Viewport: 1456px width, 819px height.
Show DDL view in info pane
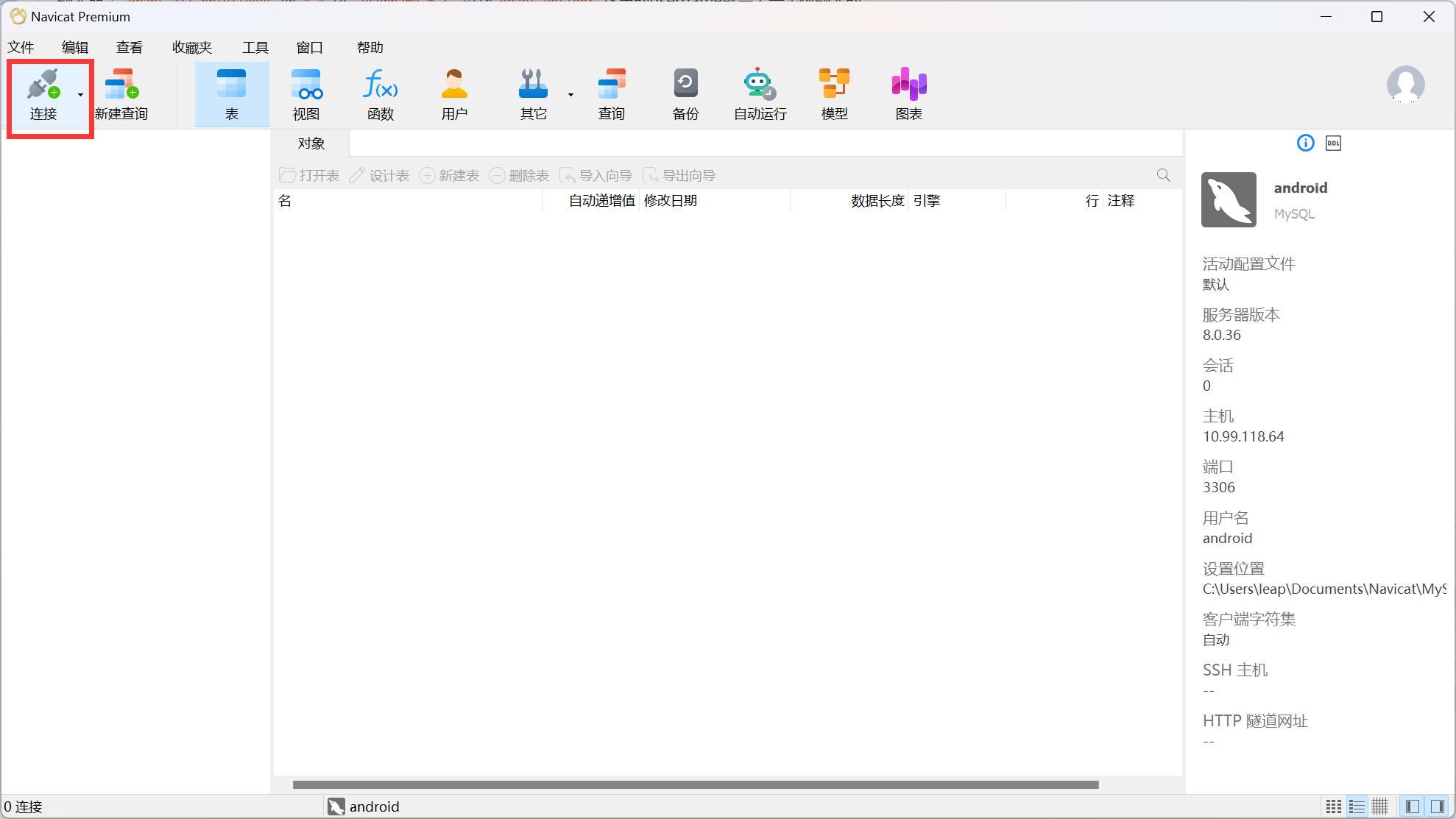(x=1333, y=143)
